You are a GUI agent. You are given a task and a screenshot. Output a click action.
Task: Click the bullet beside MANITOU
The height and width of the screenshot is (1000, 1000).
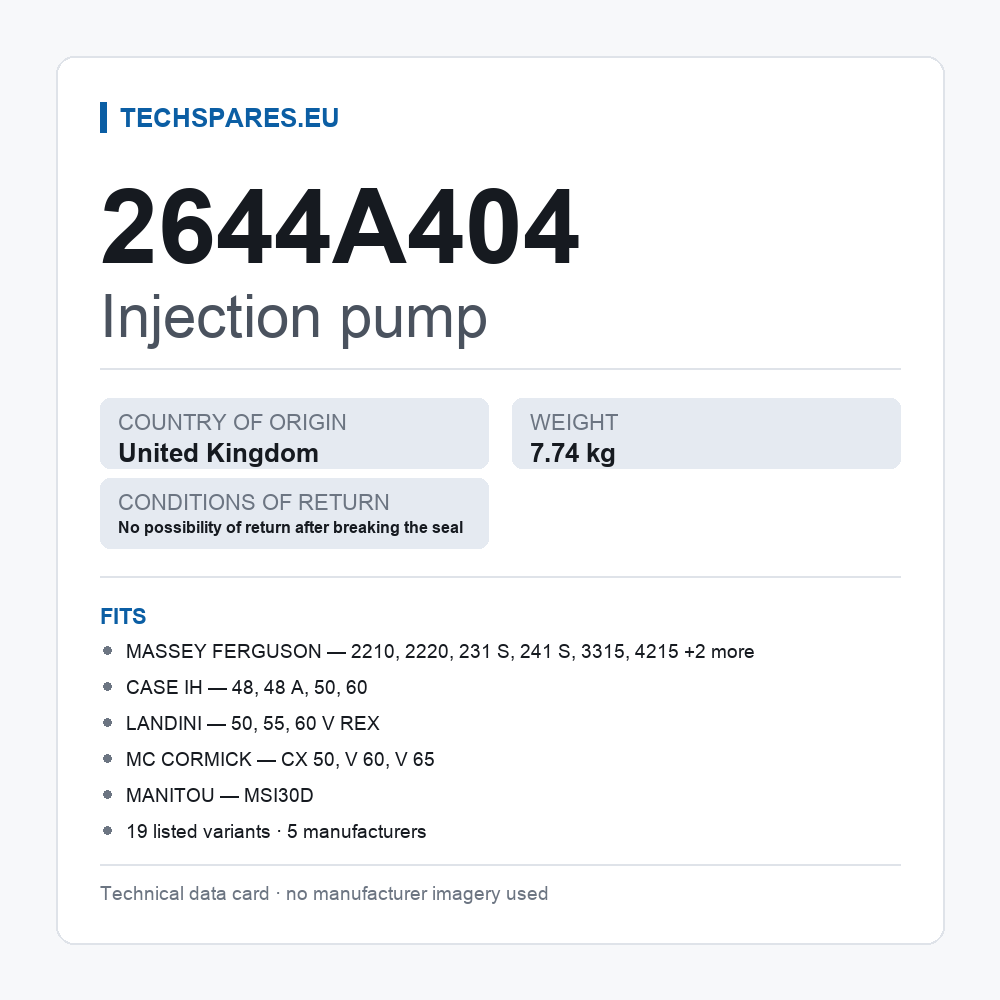click(x=108, y=795)
